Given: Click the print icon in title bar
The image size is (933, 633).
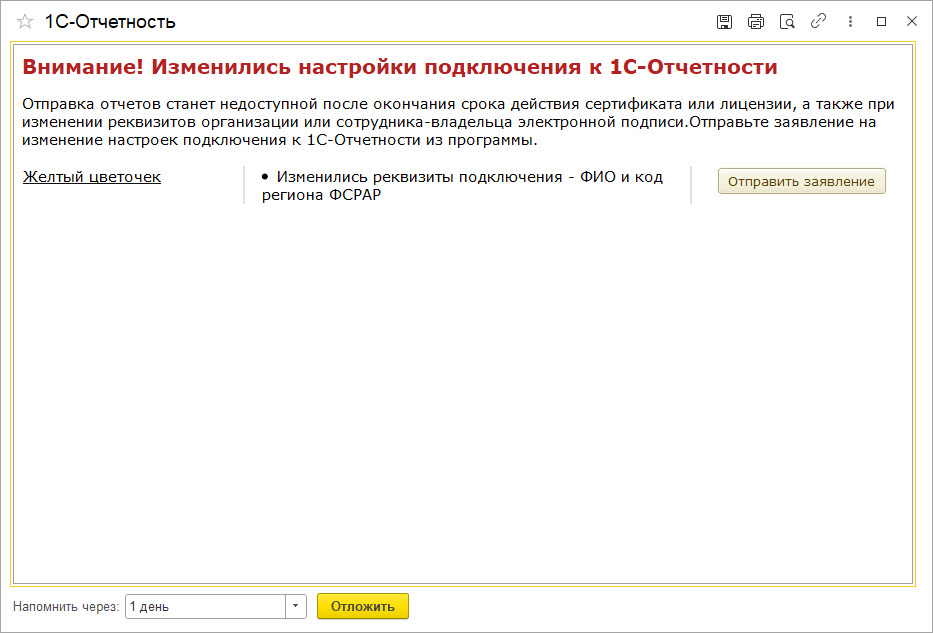Looking at the screenshot, I should click(x=756, y=22).
